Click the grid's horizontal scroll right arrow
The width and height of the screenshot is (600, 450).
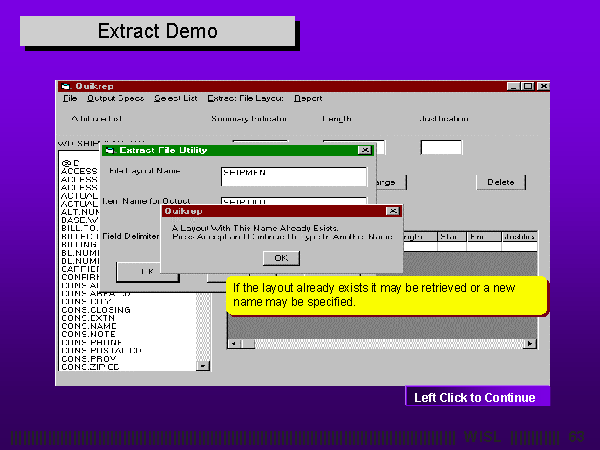click(533, 344)
